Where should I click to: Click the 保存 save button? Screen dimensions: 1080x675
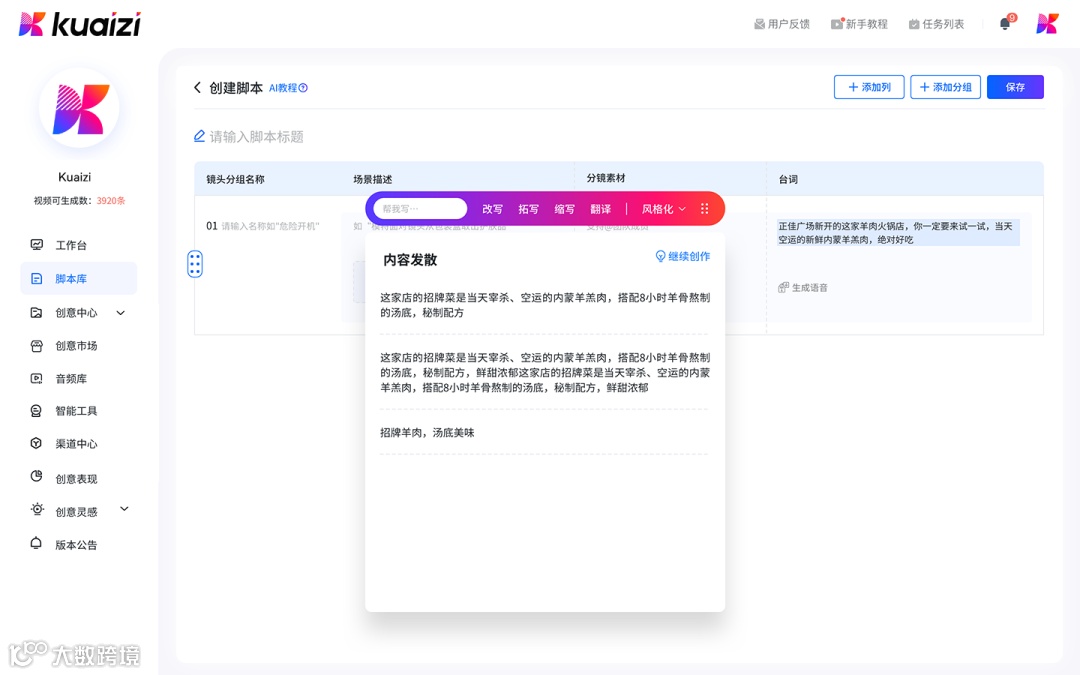point(1015,87)
